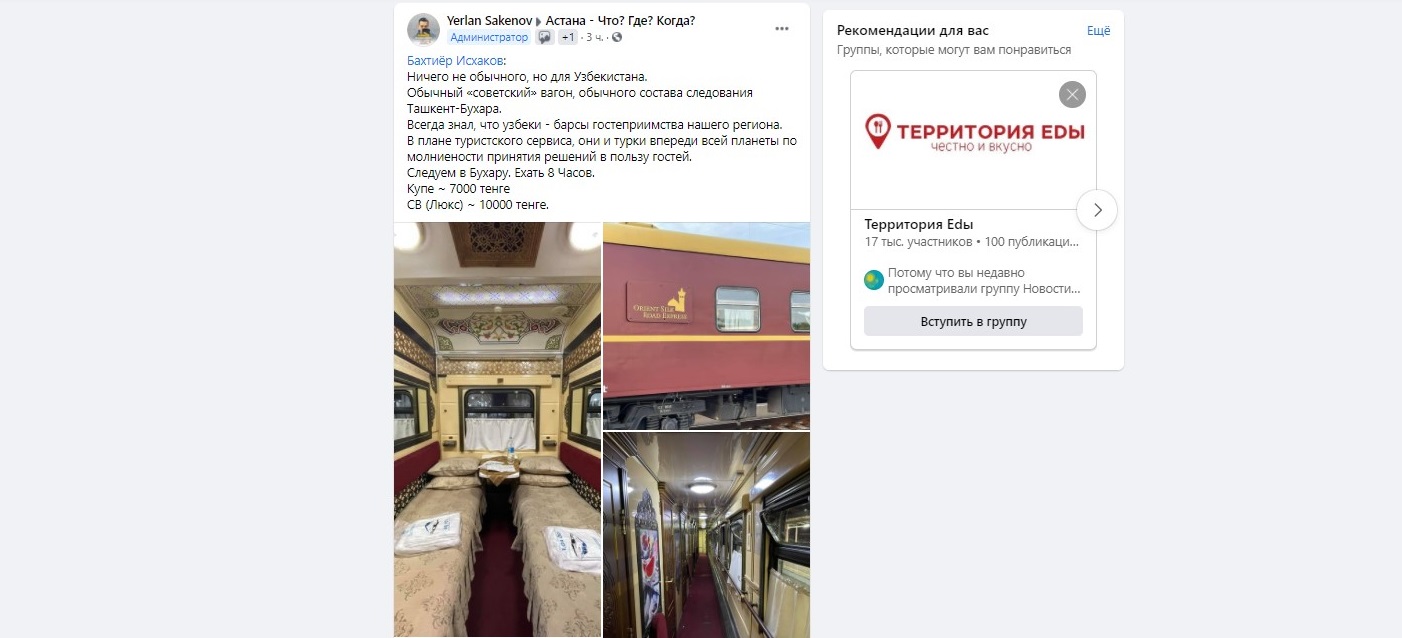Click the Администратор badge

[489, 37]
